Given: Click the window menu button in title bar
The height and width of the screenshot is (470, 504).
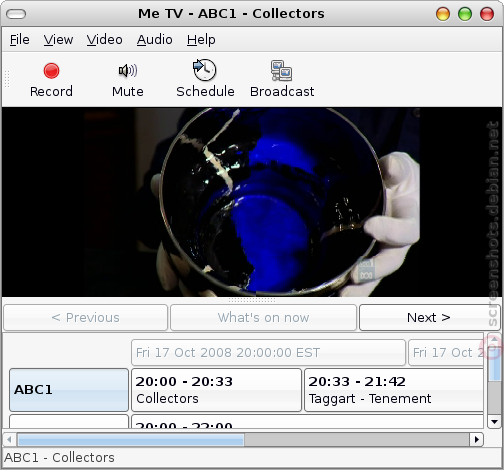Looking at the screenshot, I should 16,14.
